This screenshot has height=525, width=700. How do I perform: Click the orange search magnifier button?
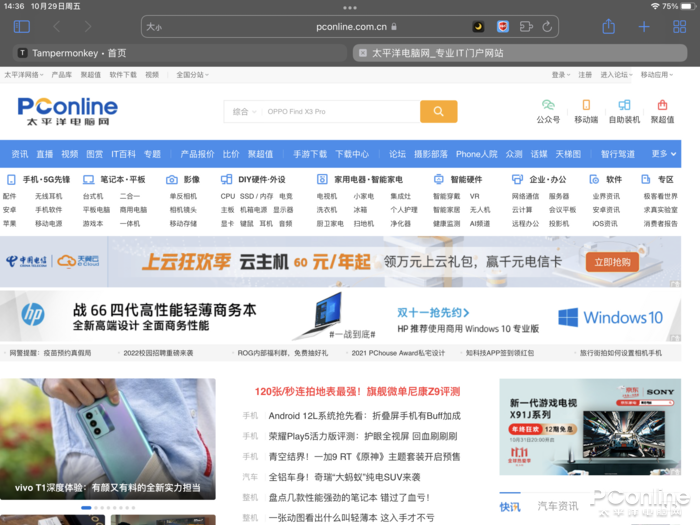click(438, 111)
